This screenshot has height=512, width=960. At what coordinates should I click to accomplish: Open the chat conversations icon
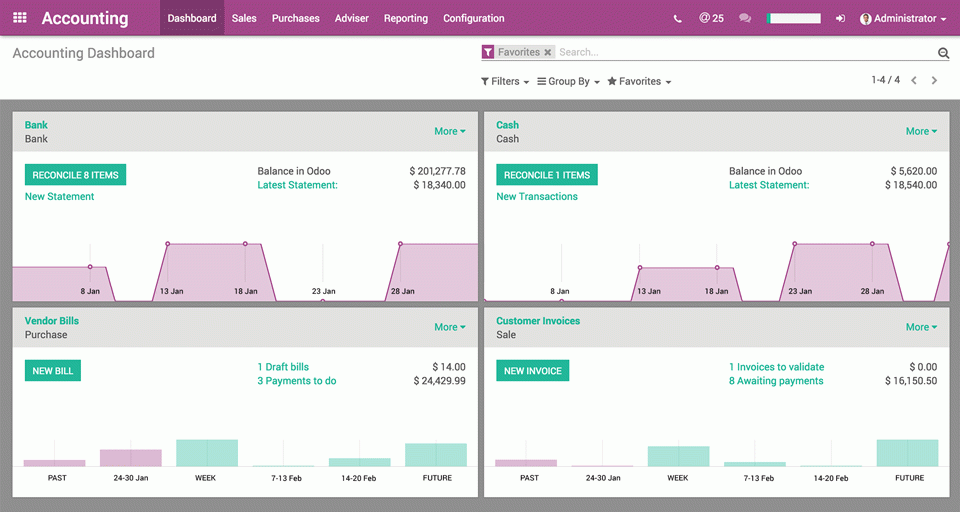pyautogui.click(x=745, y=18)
